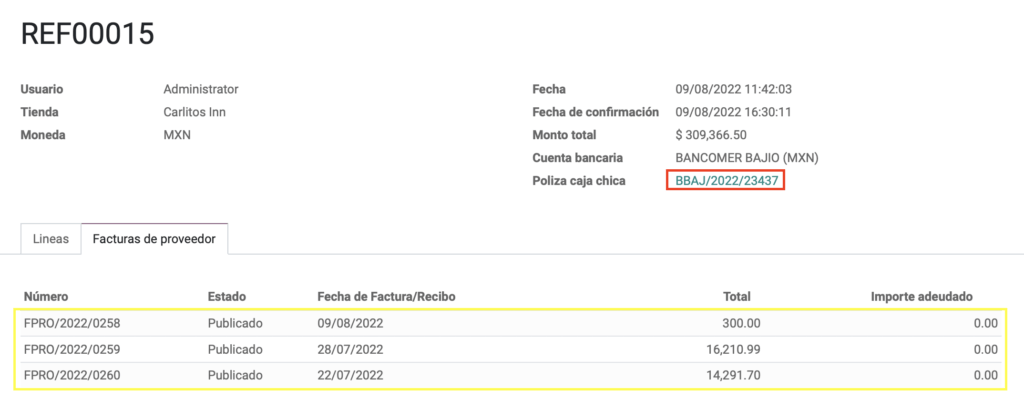
Task: Switch to the Lineas tab
Action: click(x=51, y=239)
